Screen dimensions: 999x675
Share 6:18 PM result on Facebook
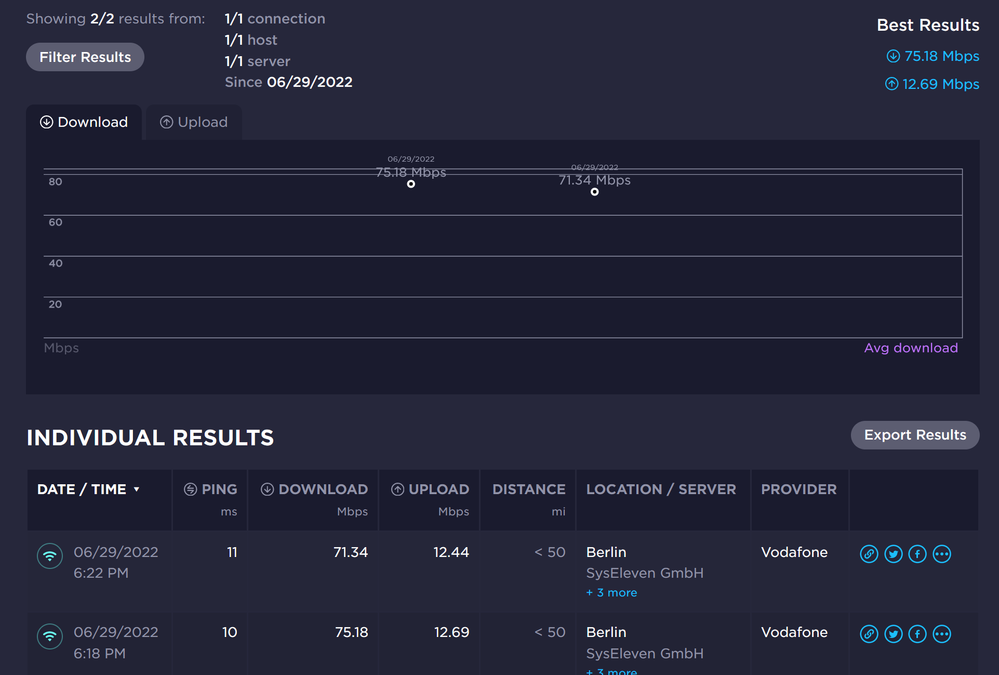pyautogui.click(x=917, y=634)
